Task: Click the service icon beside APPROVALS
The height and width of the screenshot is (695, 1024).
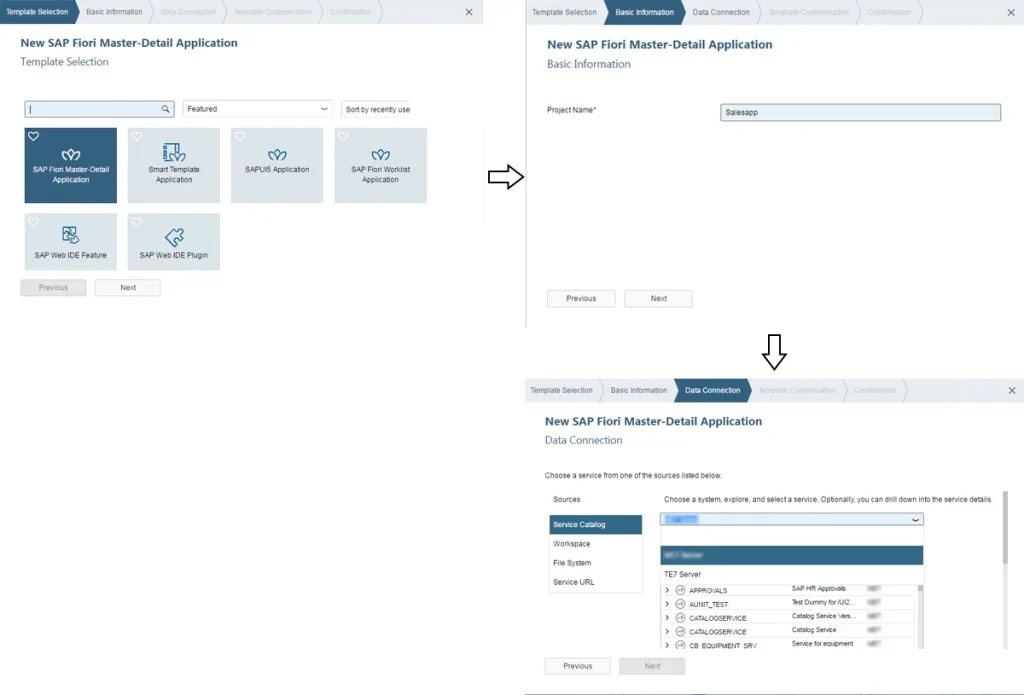Action: coord(680,590)
